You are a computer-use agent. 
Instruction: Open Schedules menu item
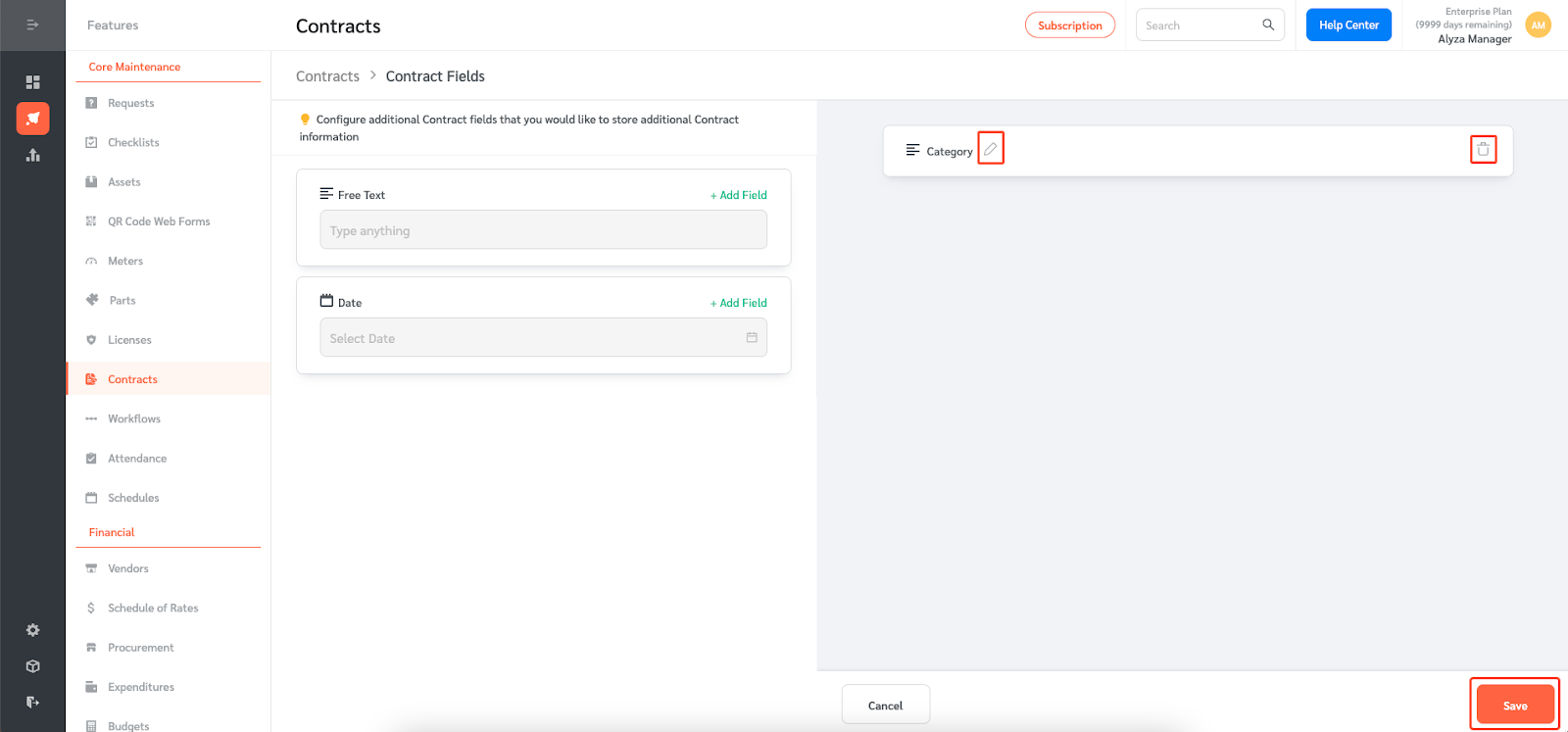pyautogui.click(x=133, y=498)
